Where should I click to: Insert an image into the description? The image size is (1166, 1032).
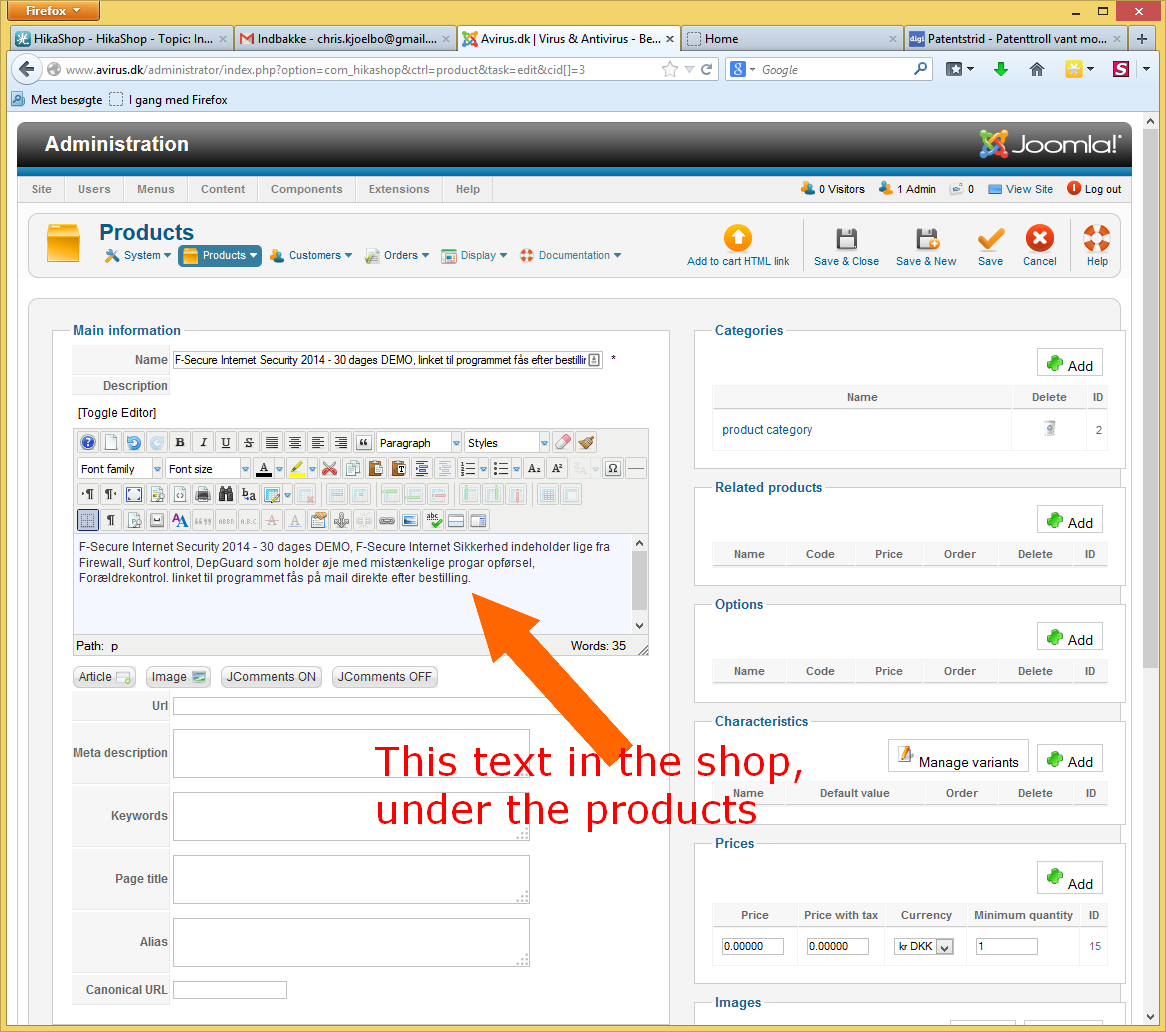pos(410,521)
